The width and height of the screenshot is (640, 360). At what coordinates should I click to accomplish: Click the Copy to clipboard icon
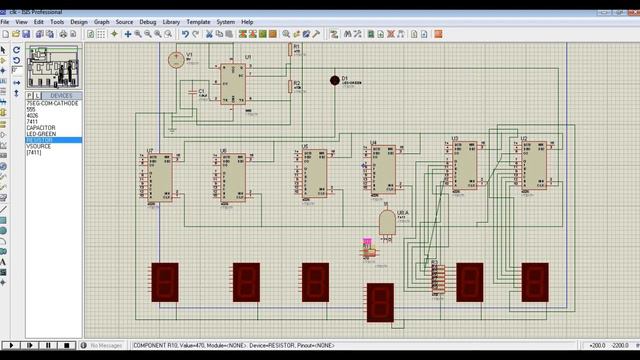tap(219, 34)
